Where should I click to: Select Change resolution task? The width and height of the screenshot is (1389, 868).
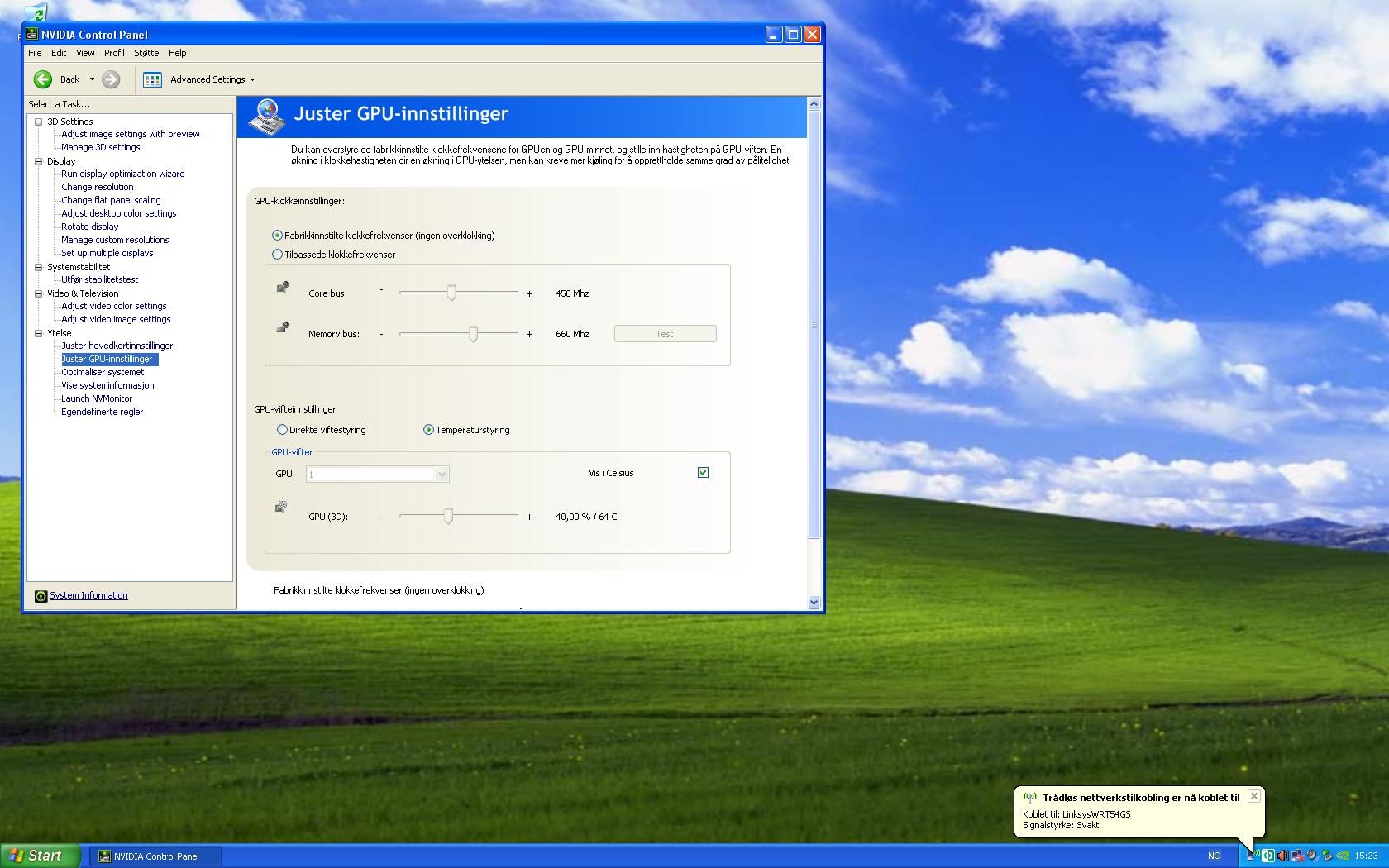click(x=98, y=187)
